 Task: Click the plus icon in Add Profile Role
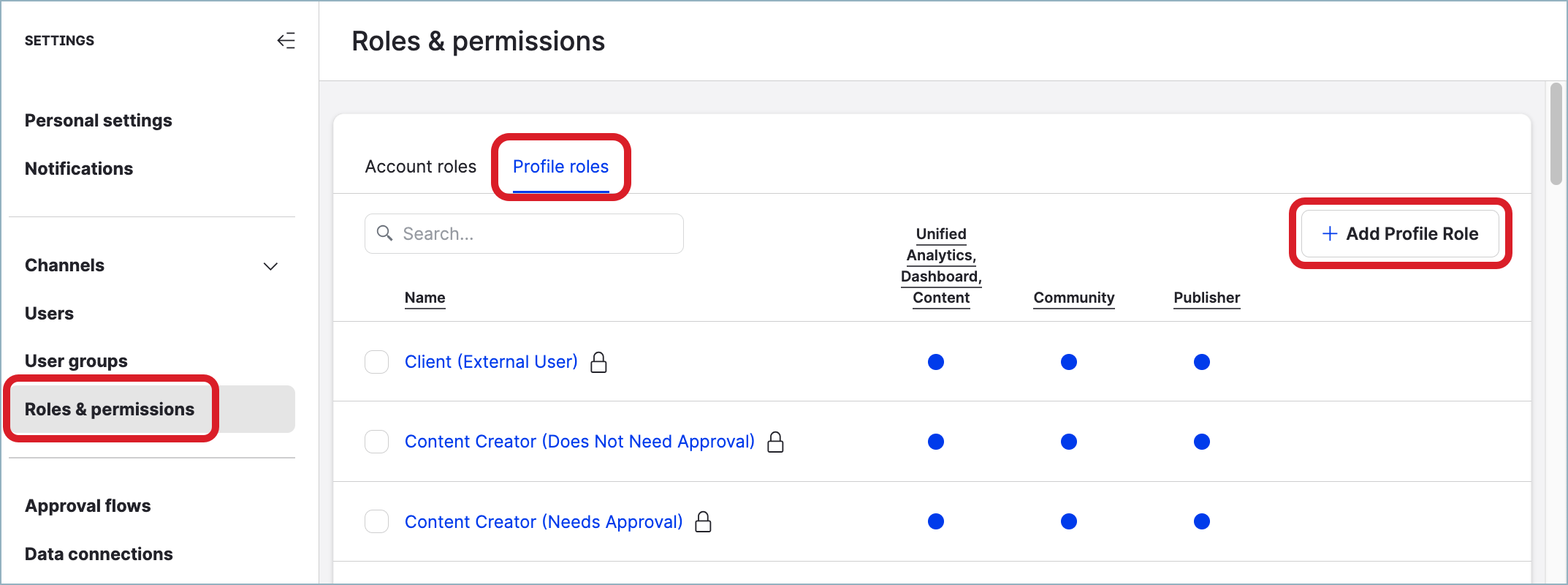pyautogui.click(x=1330, y=233)
